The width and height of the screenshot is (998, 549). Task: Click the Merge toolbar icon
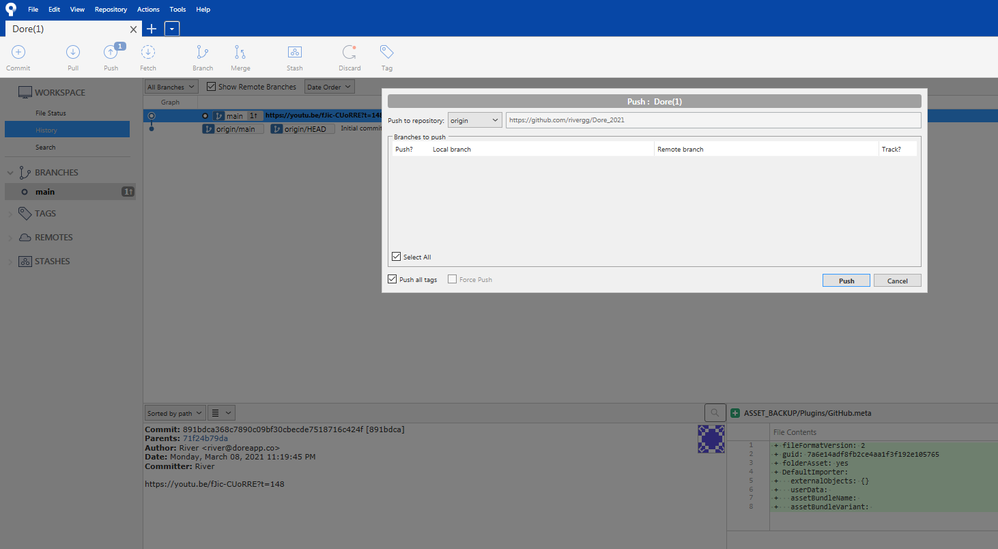(240, 52)
